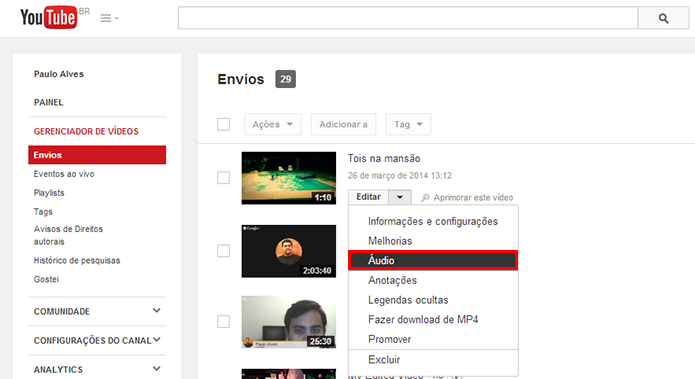Expand the COMUNIDADE section
Viewport: 695px width, 379px height.
[x=97, y=311]
